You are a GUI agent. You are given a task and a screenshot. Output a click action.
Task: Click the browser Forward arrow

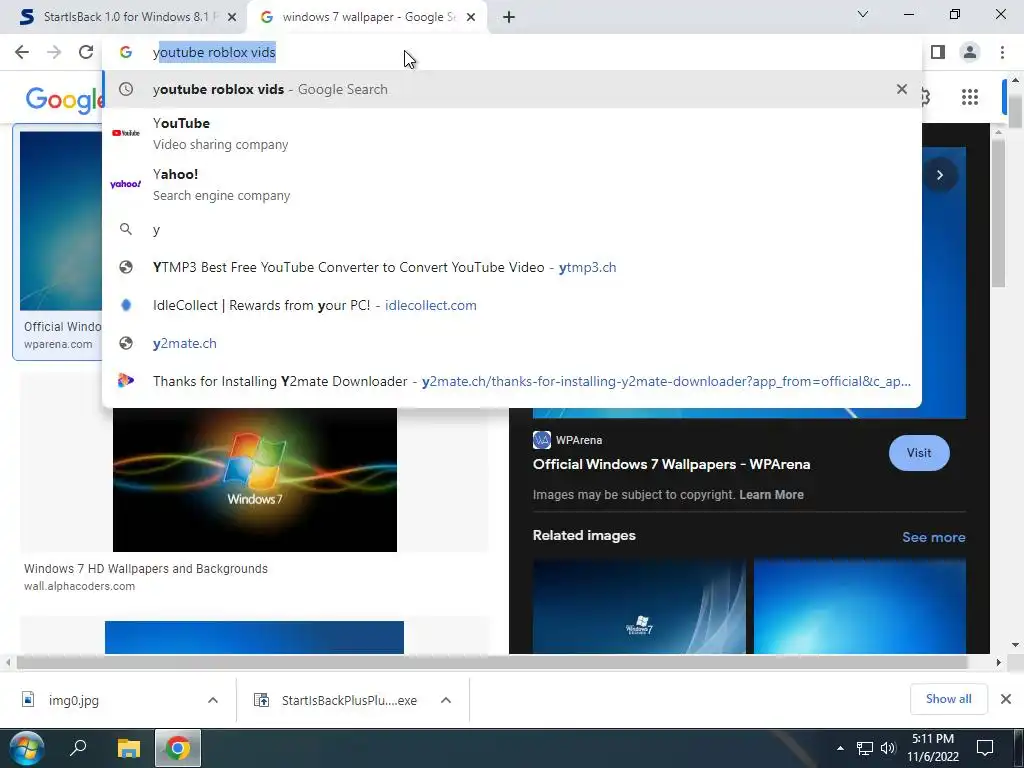pos(54,52)
